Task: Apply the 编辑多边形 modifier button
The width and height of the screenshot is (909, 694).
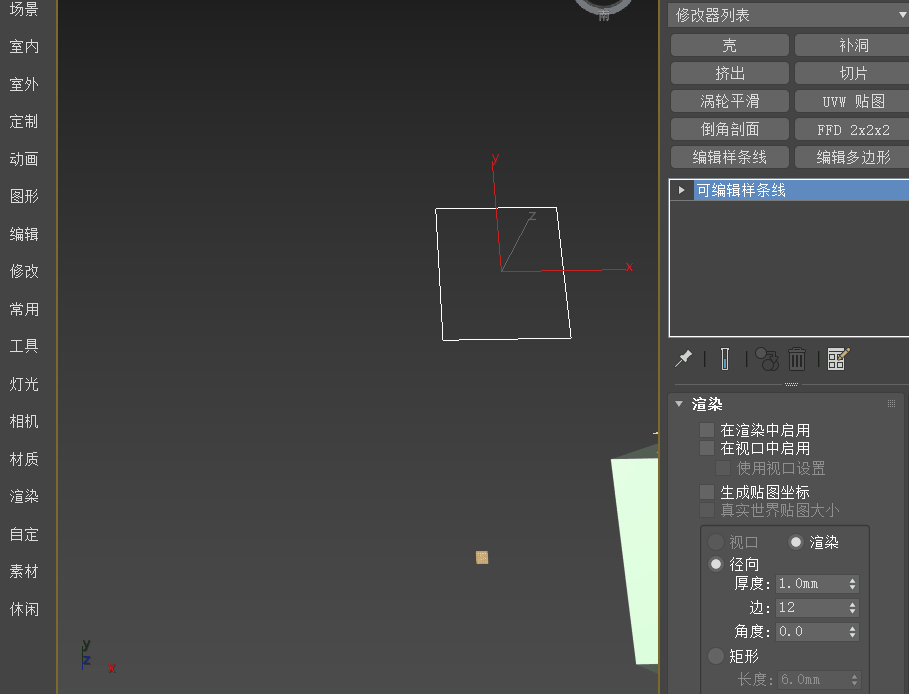Action: (852, 157)
